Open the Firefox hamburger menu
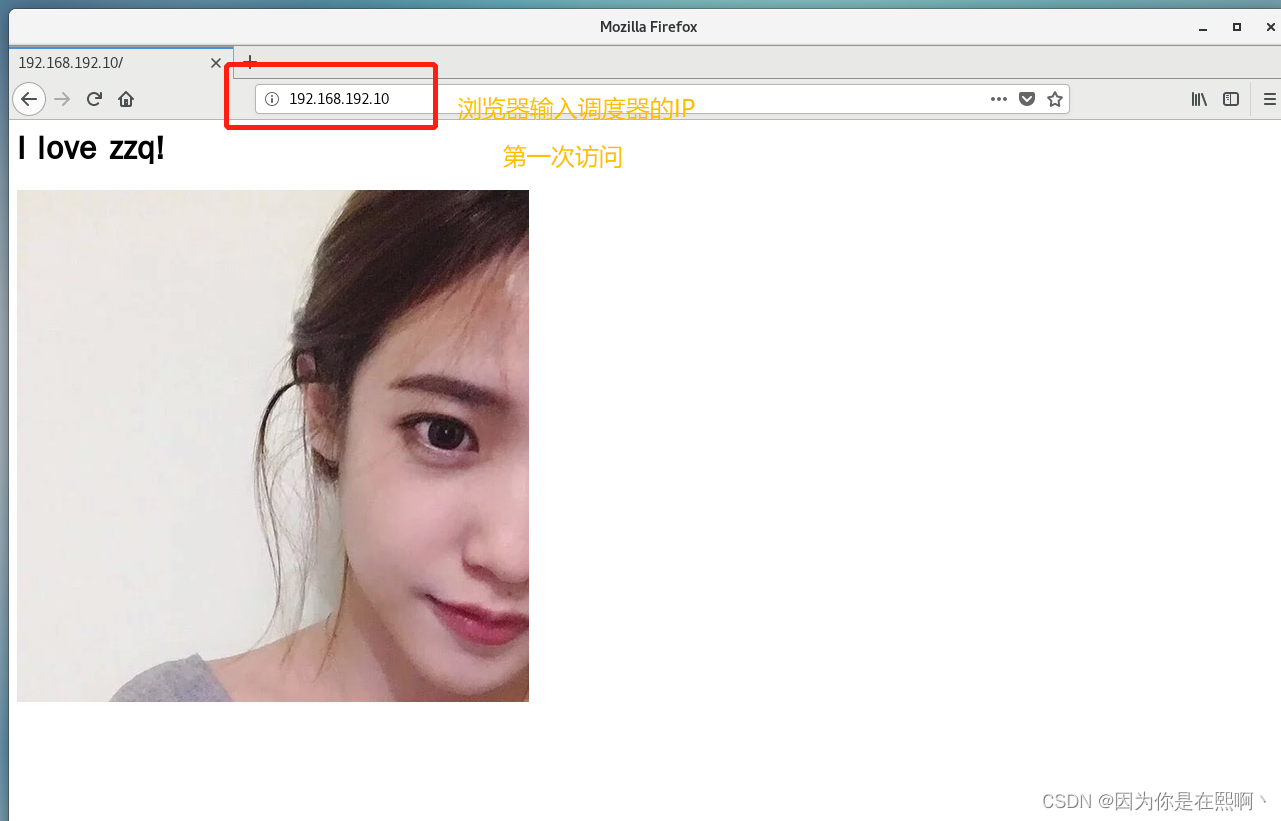This screenshot has height=821, width=1281. pyautogui.click(x=1270, y=99)
